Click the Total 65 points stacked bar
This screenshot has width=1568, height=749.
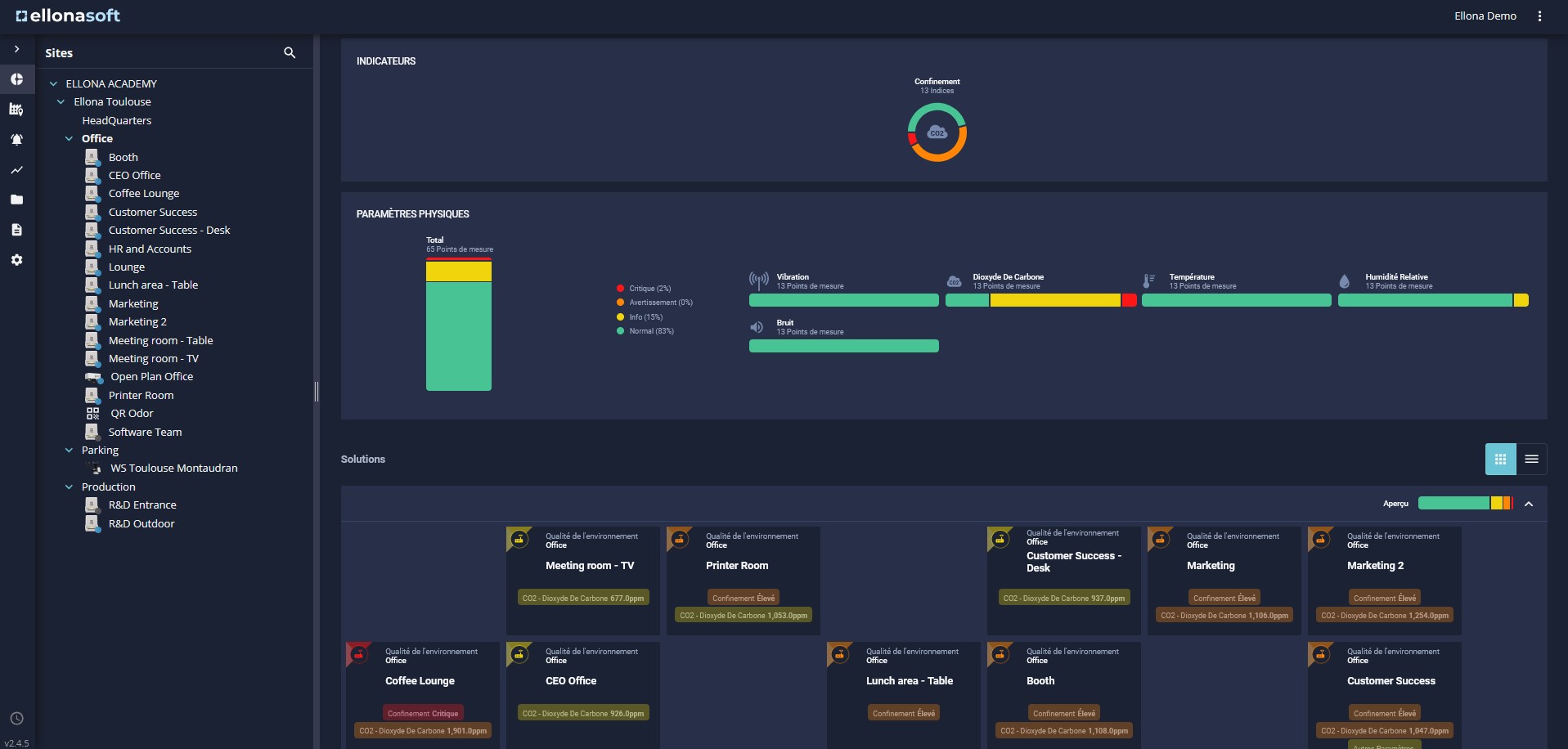click(x=459, y=324)
